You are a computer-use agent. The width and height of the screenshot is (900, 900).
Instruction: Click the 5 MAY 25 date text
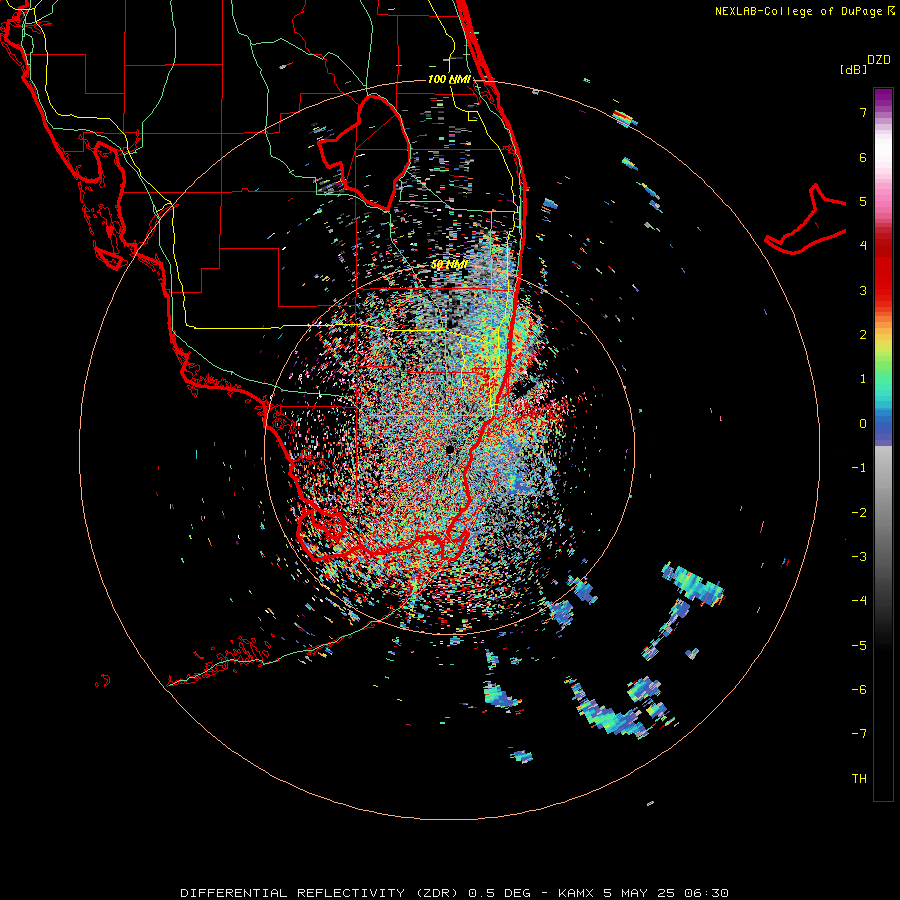coord(639,893)
